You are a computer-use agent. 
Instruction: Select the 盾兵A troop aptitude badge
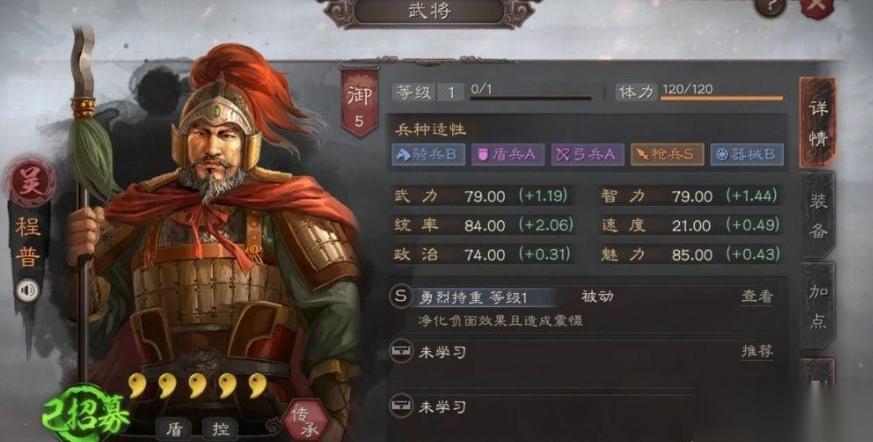click(508, 154)
